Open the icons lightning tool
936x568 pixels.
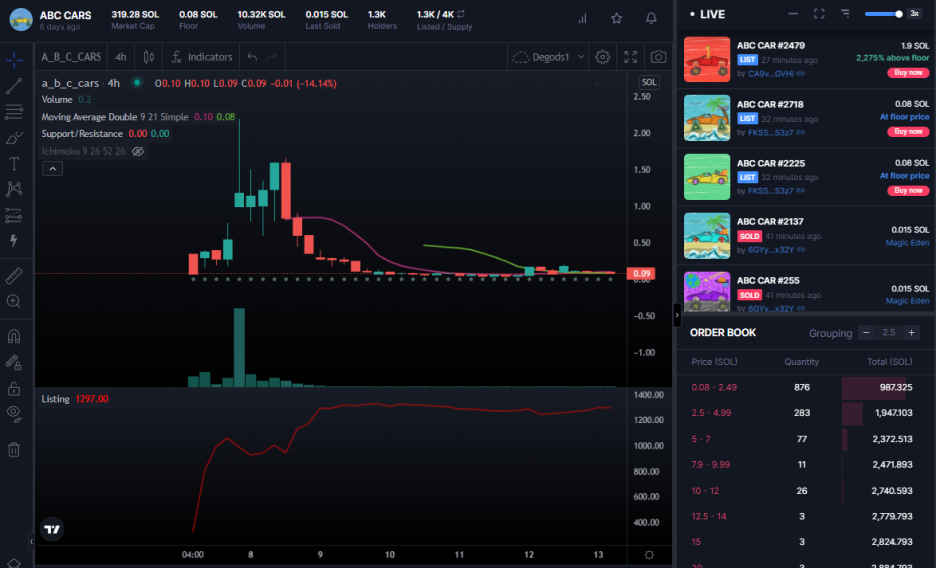[x=14, y=240]
